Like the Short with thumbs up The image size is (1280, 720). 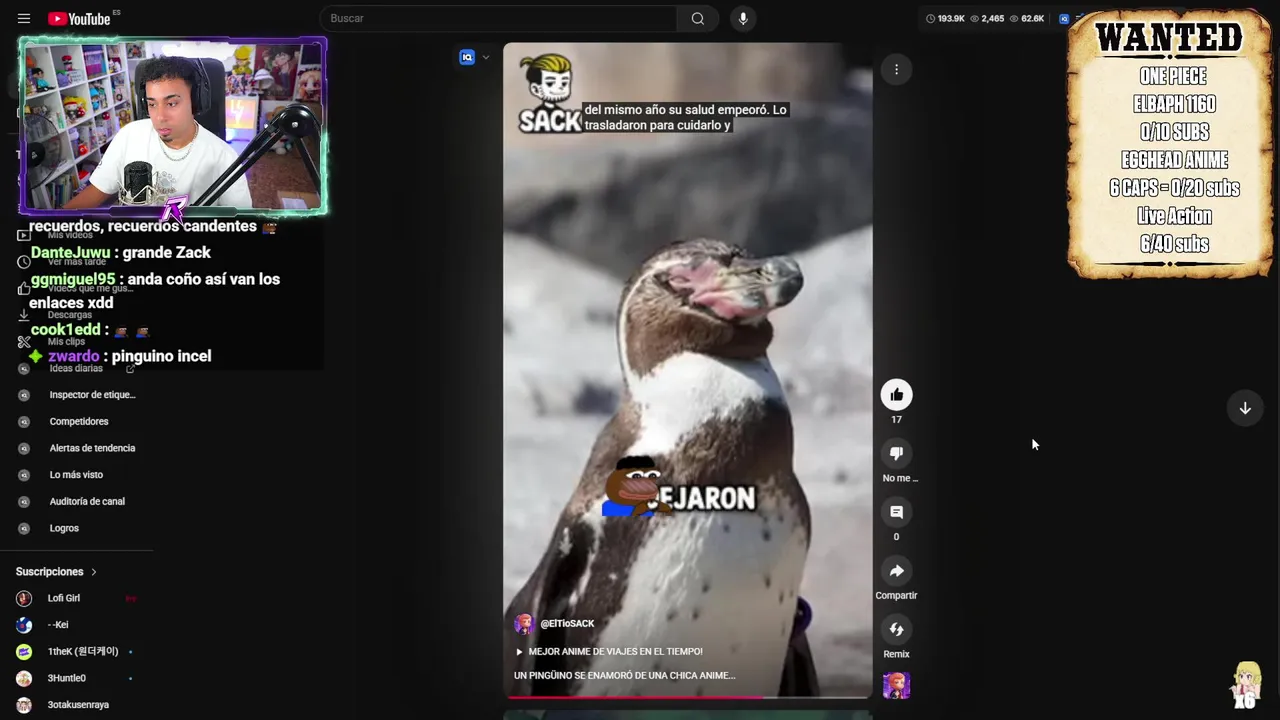point(896,395)
